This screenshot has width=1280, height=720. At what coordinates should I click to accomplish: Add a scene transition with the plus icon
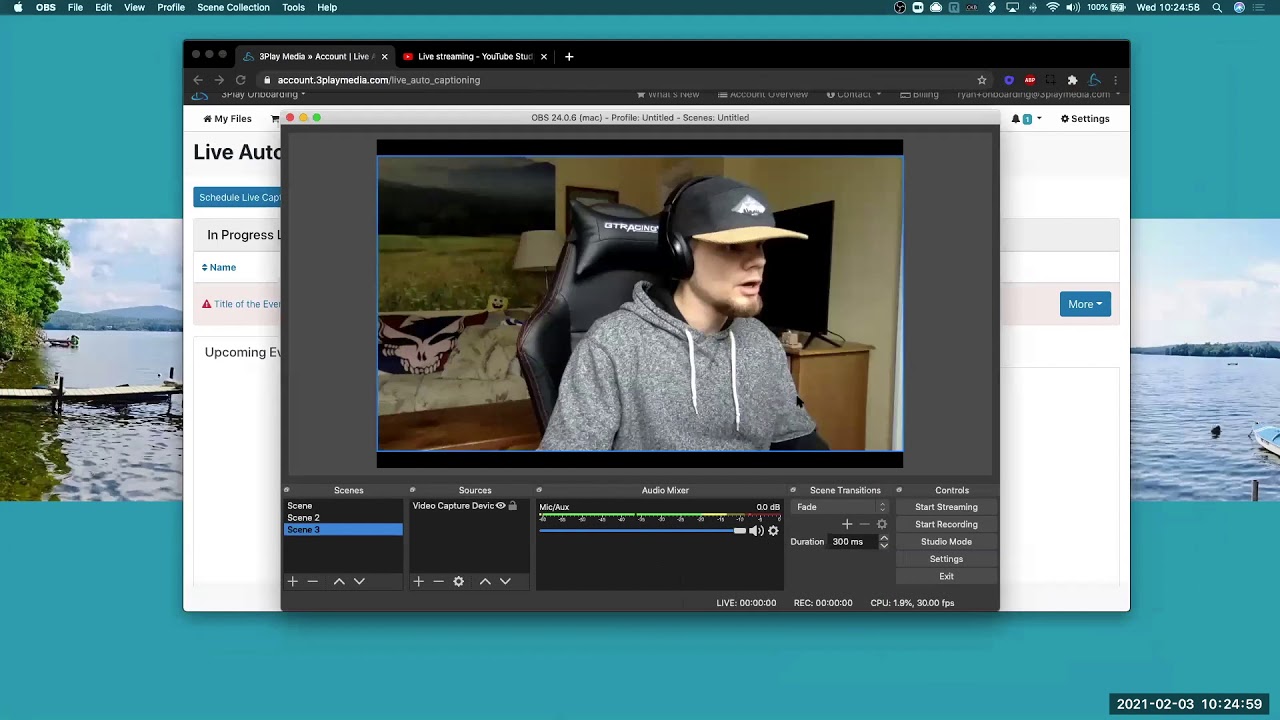(x=847, y=524)
